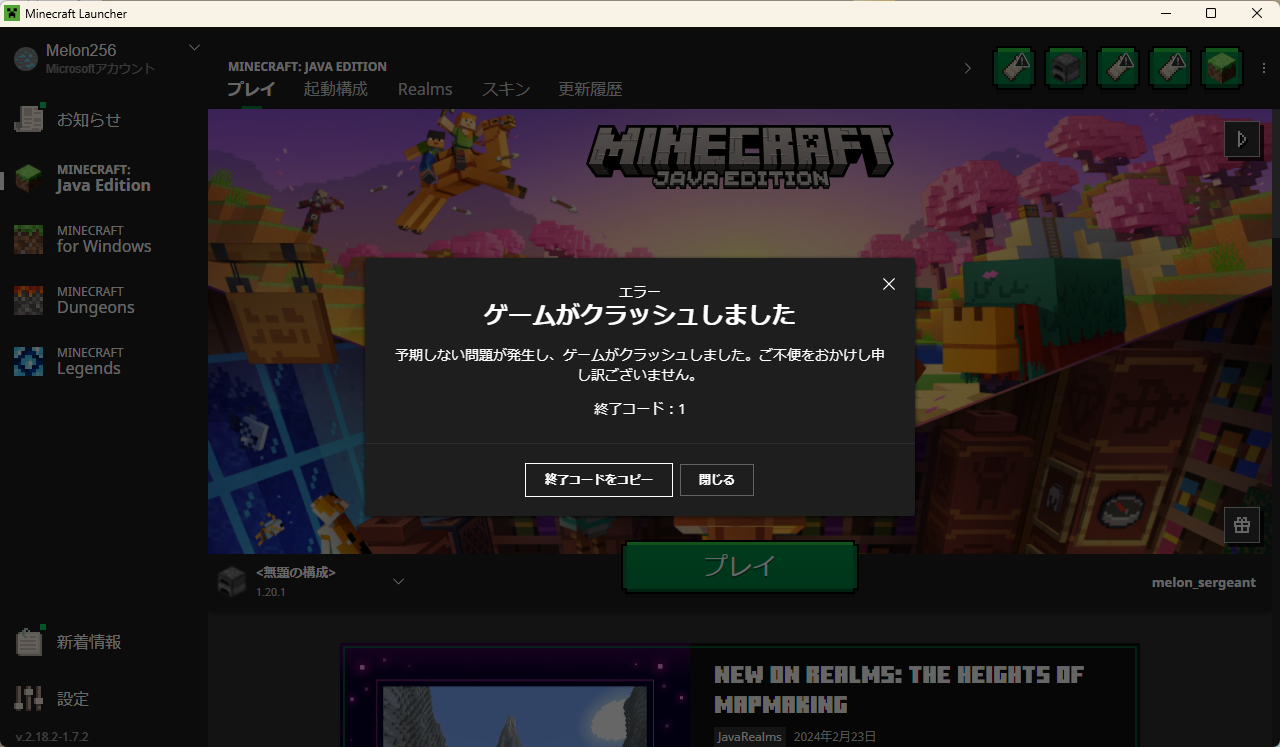
Task: Open the 更新履歴 patch notes tab
Action: pos(590,89)
